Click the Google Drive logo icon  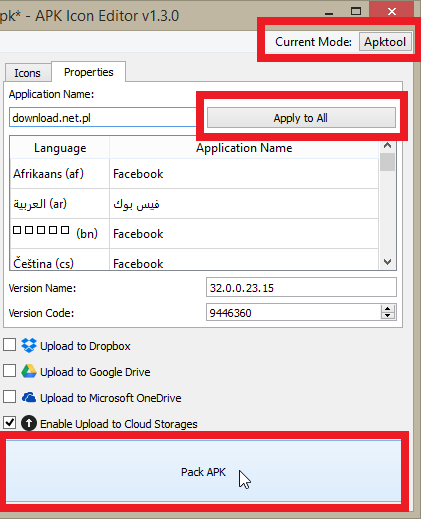[x=29, y=371]
